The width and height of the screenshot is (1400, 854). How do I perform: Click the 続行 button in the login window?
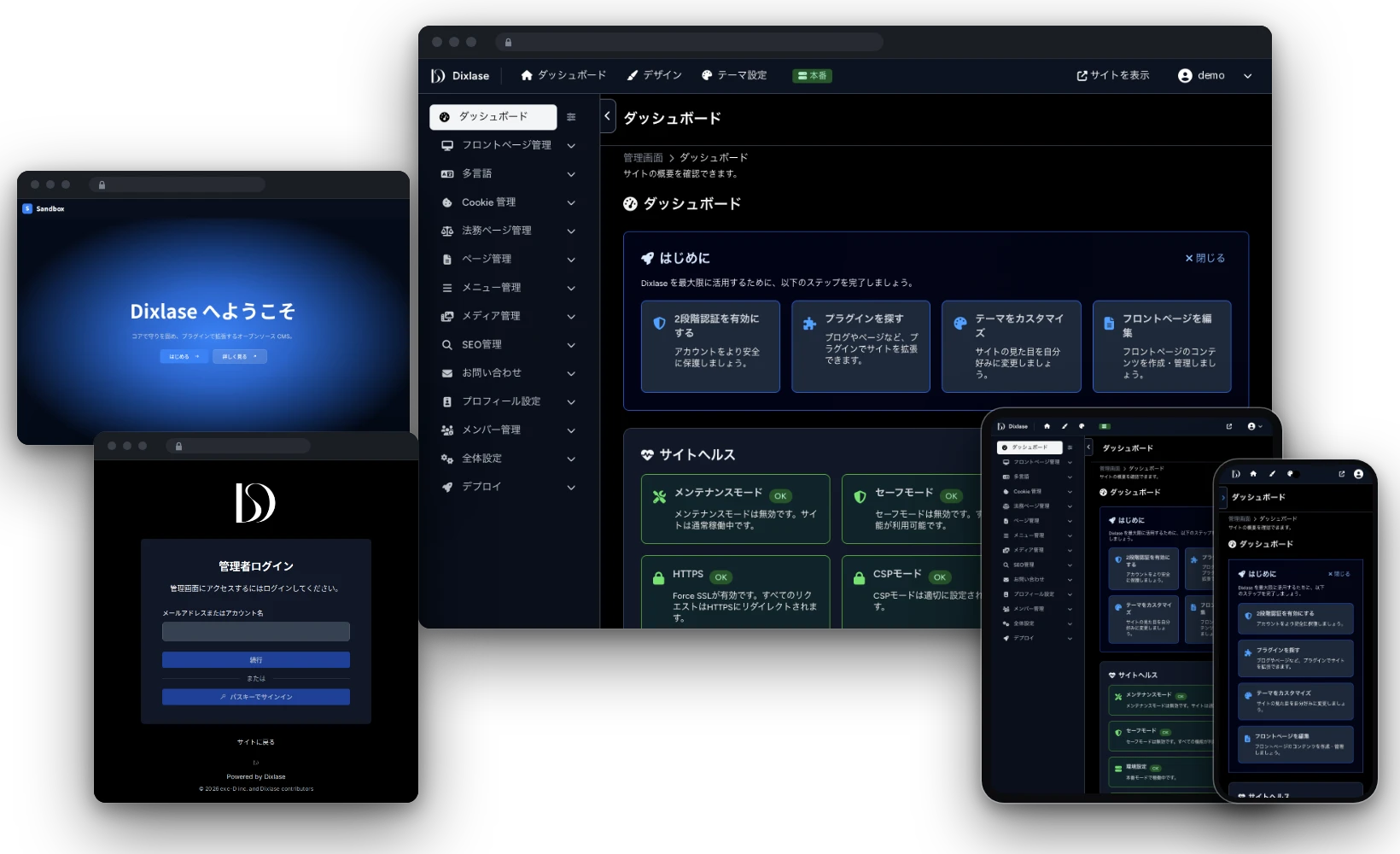[256, 660]
